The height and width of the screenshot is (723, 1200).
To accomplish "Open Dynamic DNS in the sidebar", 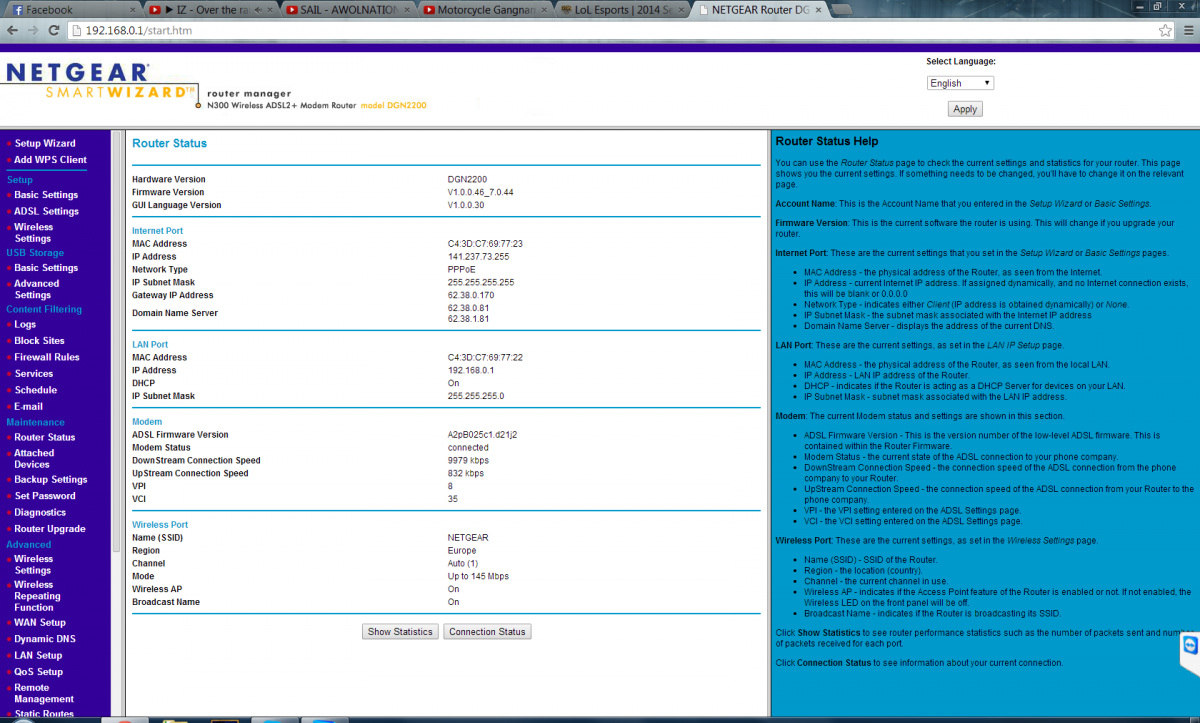I will [45, 639].
